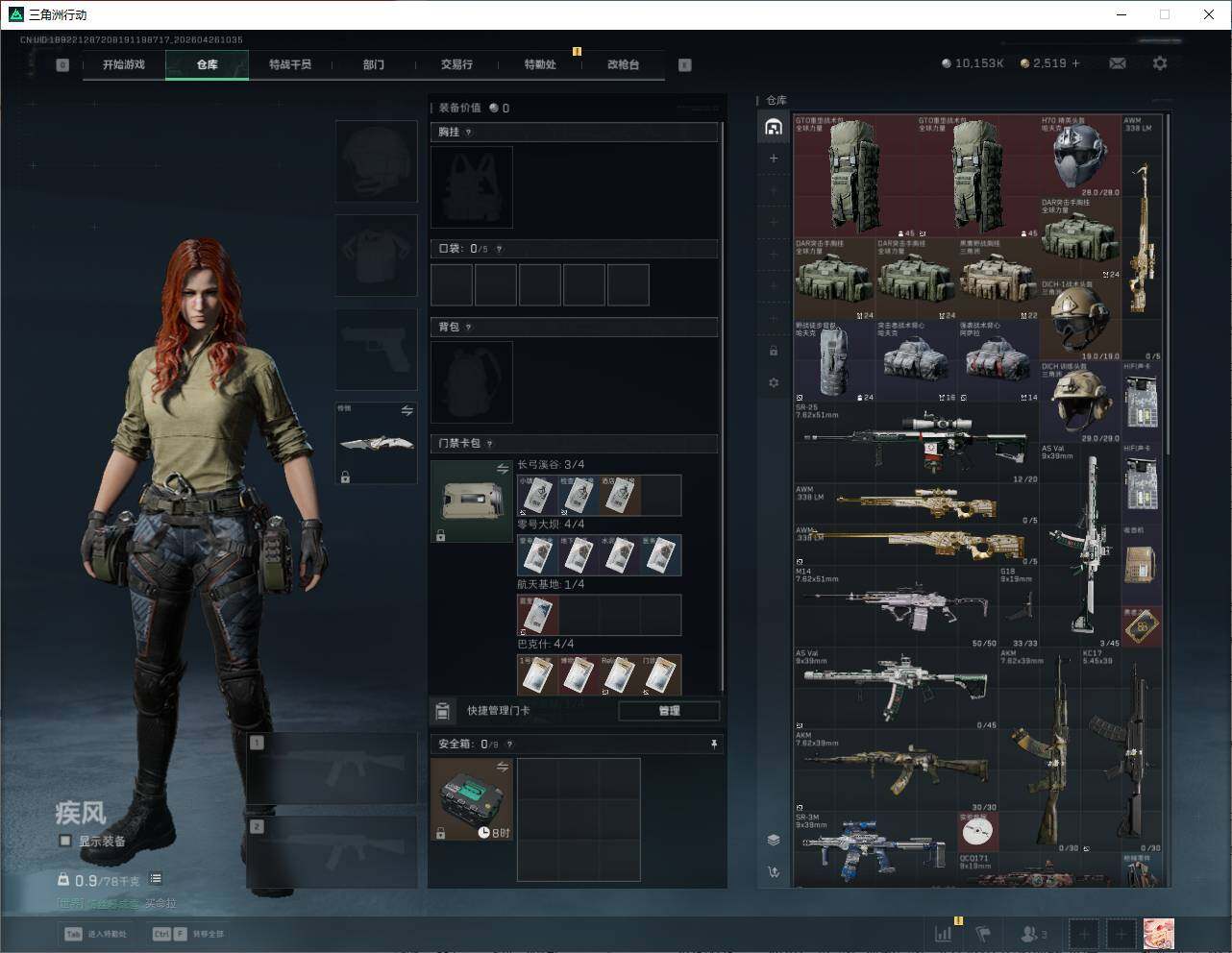Select primary weapon slot 1
This screenshot has height=953, width=1232.
tap(333, 769)
